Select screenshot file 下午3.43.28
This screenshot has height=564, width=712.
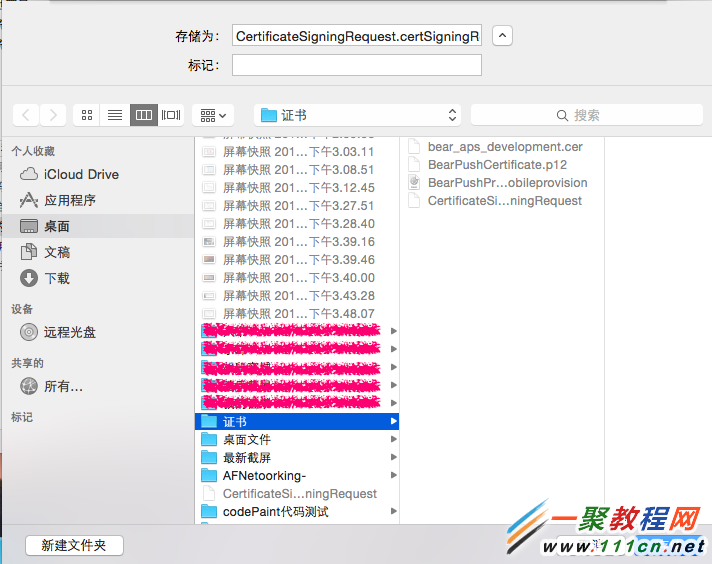pyautogui.click(x=297, y=296)
